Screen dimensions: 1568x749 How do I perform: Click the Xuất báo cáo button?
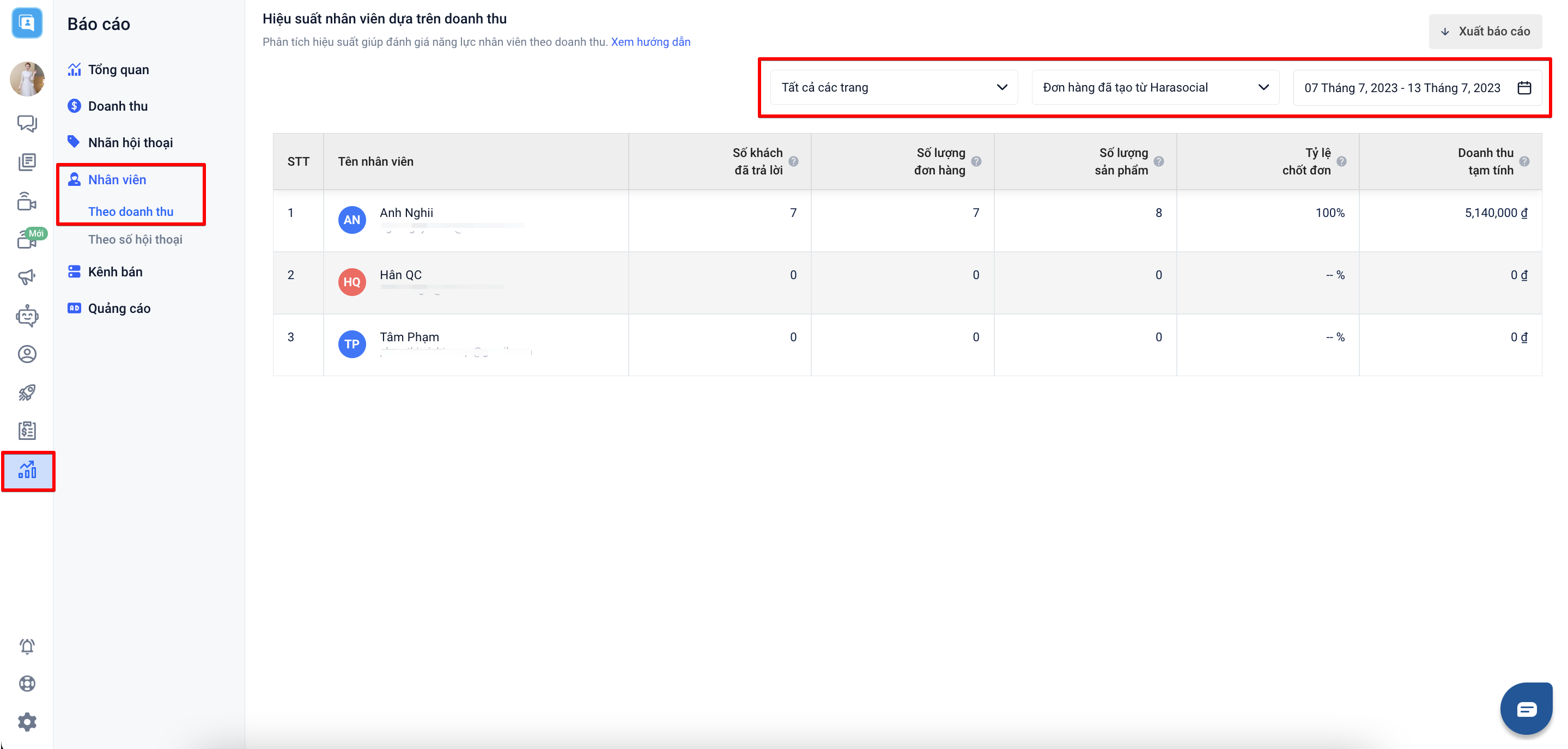coord(1485,31)
